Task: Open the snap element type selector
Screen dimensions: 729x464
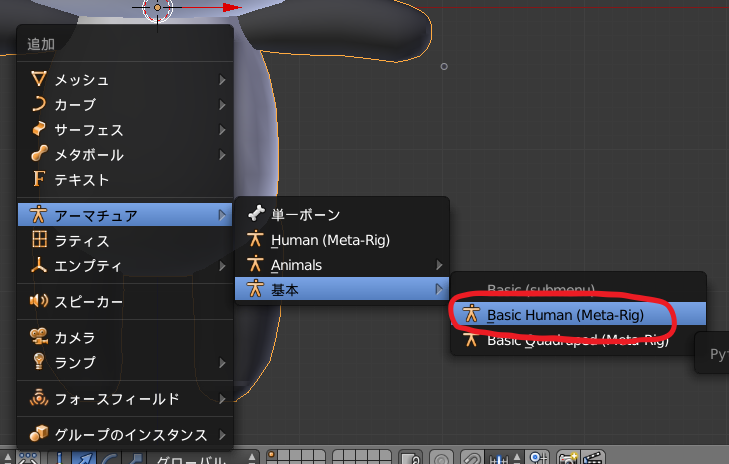Action: 503,458
